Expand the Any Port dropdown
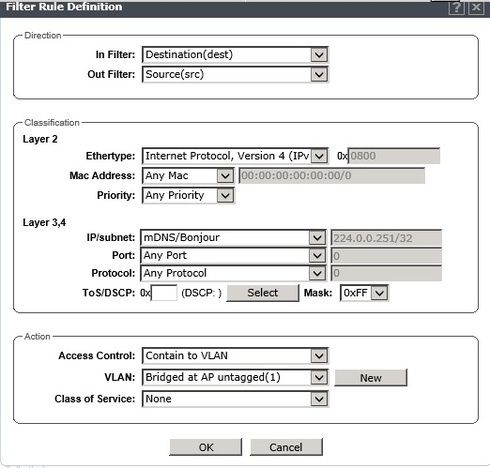The height and width of the screenshot is (468, 490). pos(233,256)
